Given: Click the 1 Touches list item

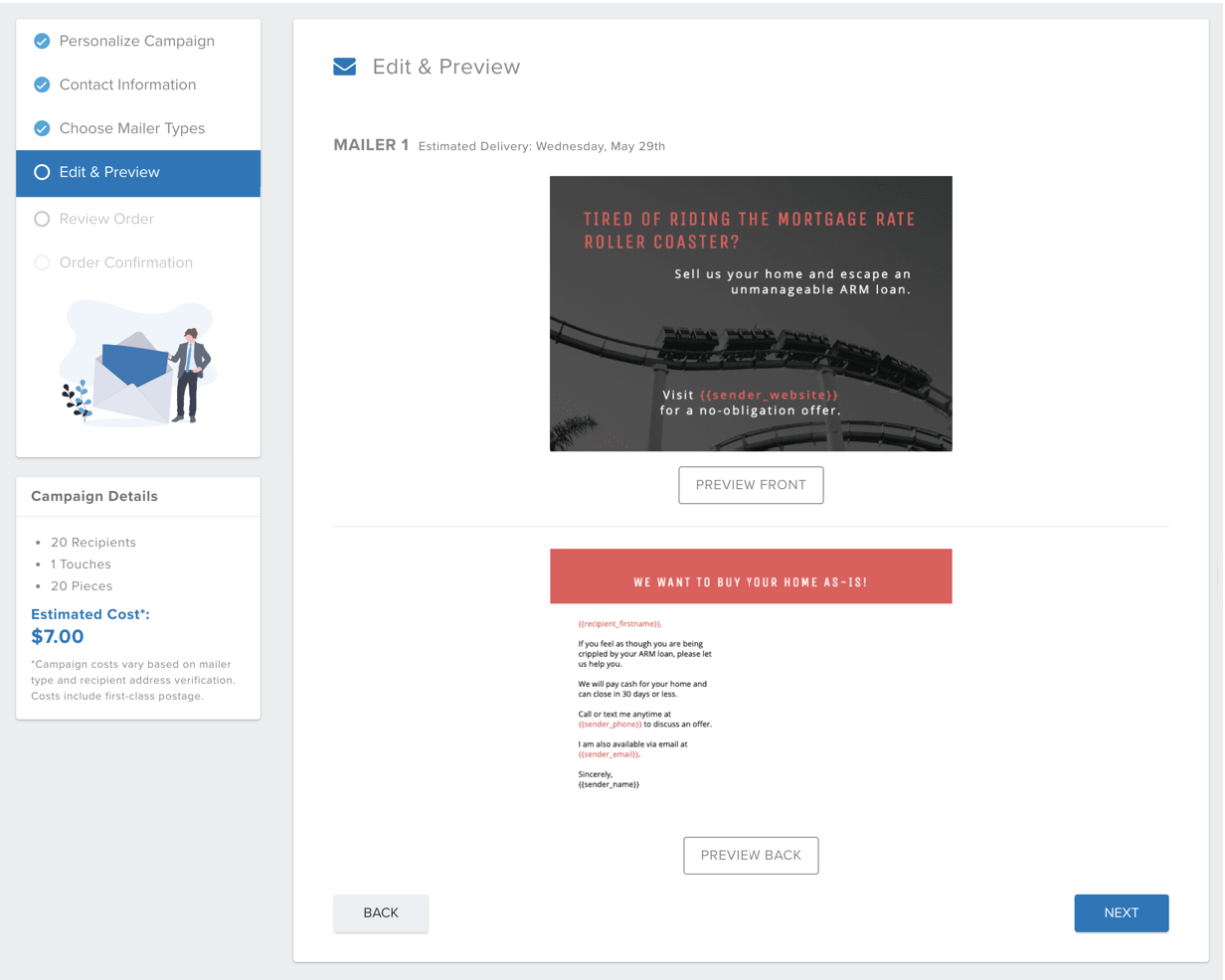Looking at the screenshot, I should coord(81,565).
